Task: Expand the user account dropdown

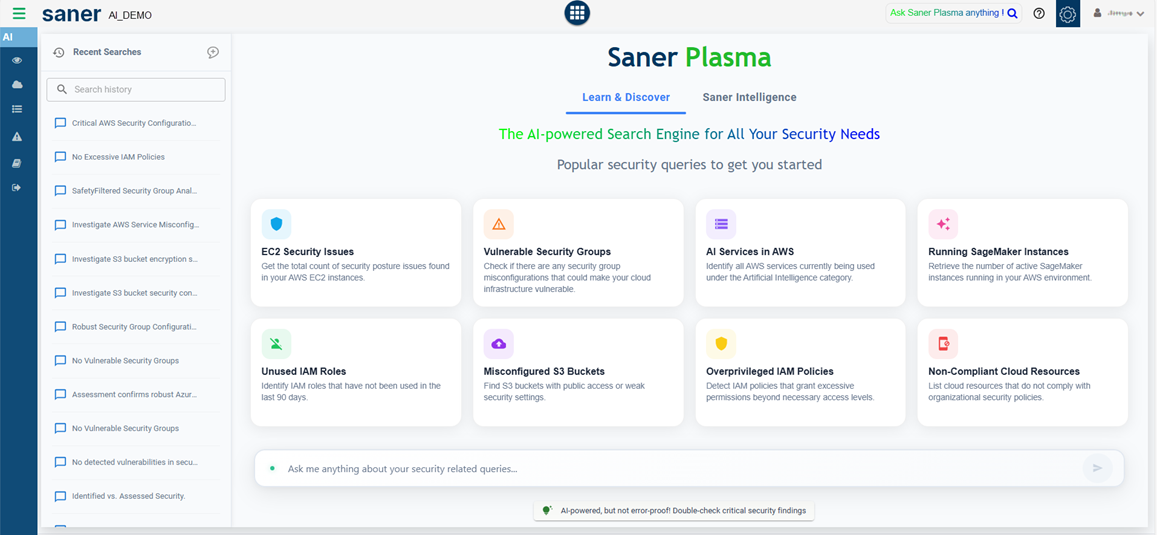Action: point(1119,14)
